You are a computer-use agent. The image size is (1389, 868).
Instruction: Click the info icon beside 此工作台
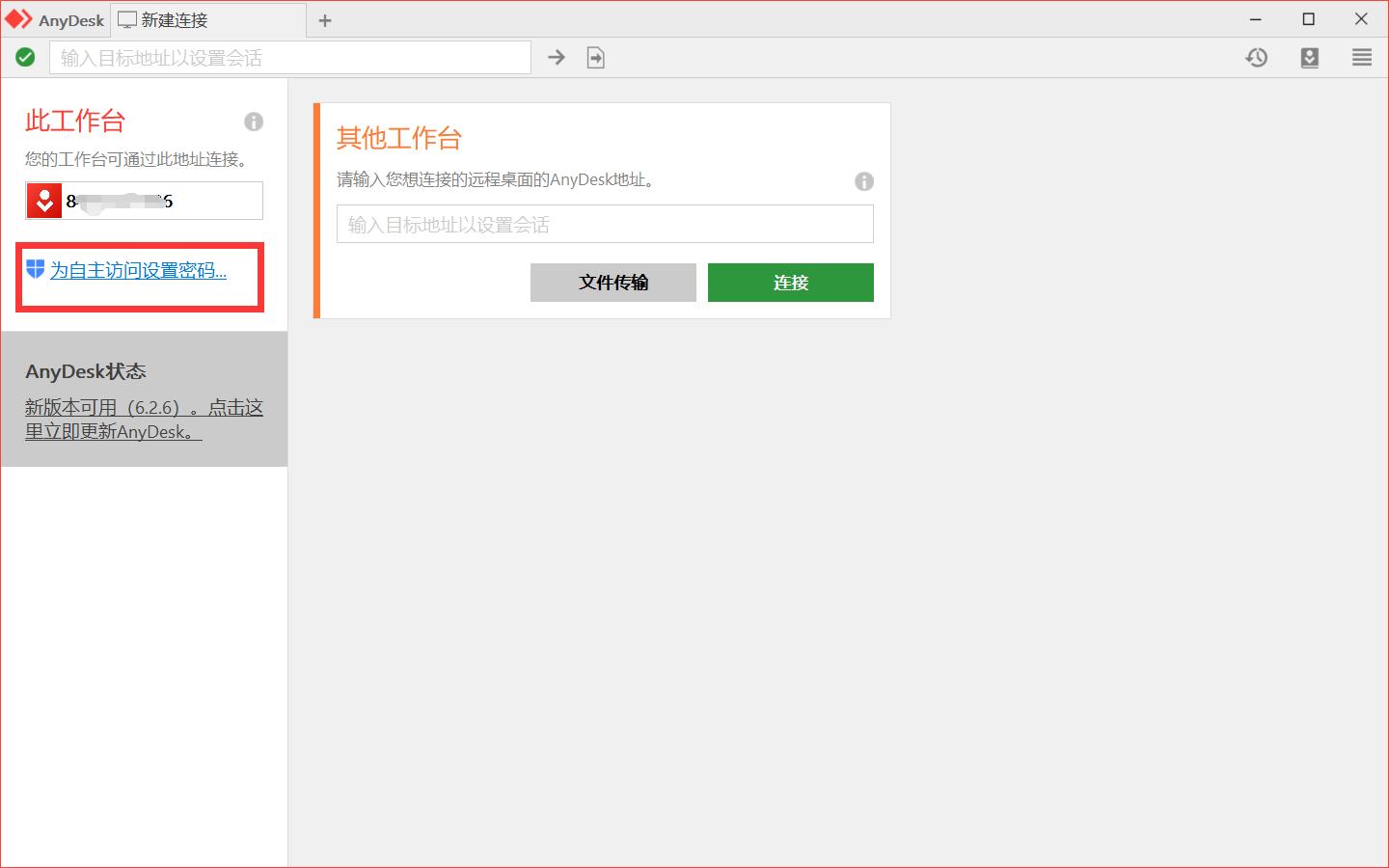click(254, 122)
